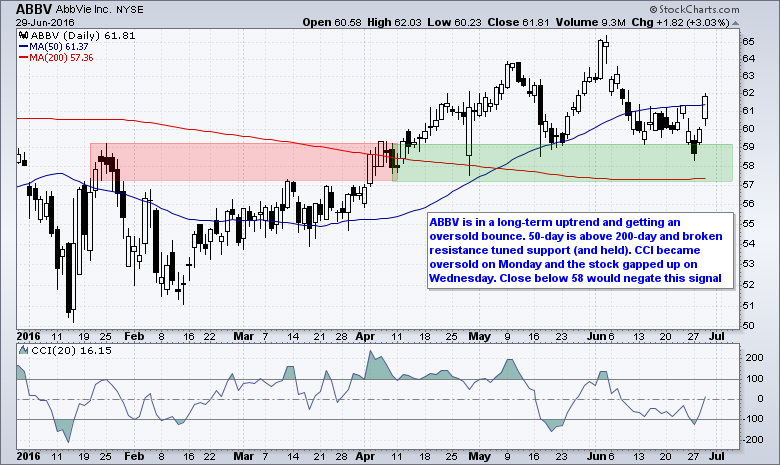This screenshot has height=465, width=780.
Task: Click the 29-Jun-2016 date label
Action: 45,23
